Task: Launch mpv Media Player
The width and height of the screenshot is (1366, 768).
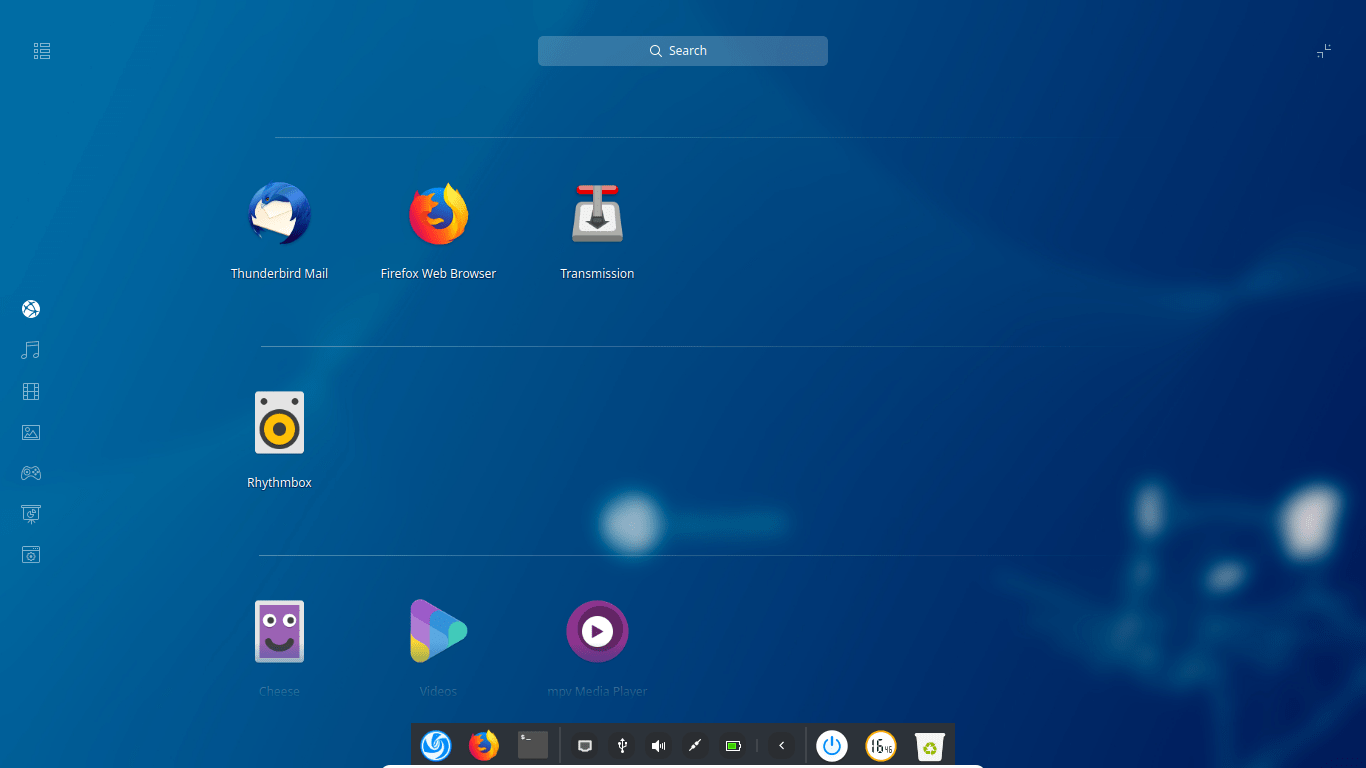Action: (597, 631)
